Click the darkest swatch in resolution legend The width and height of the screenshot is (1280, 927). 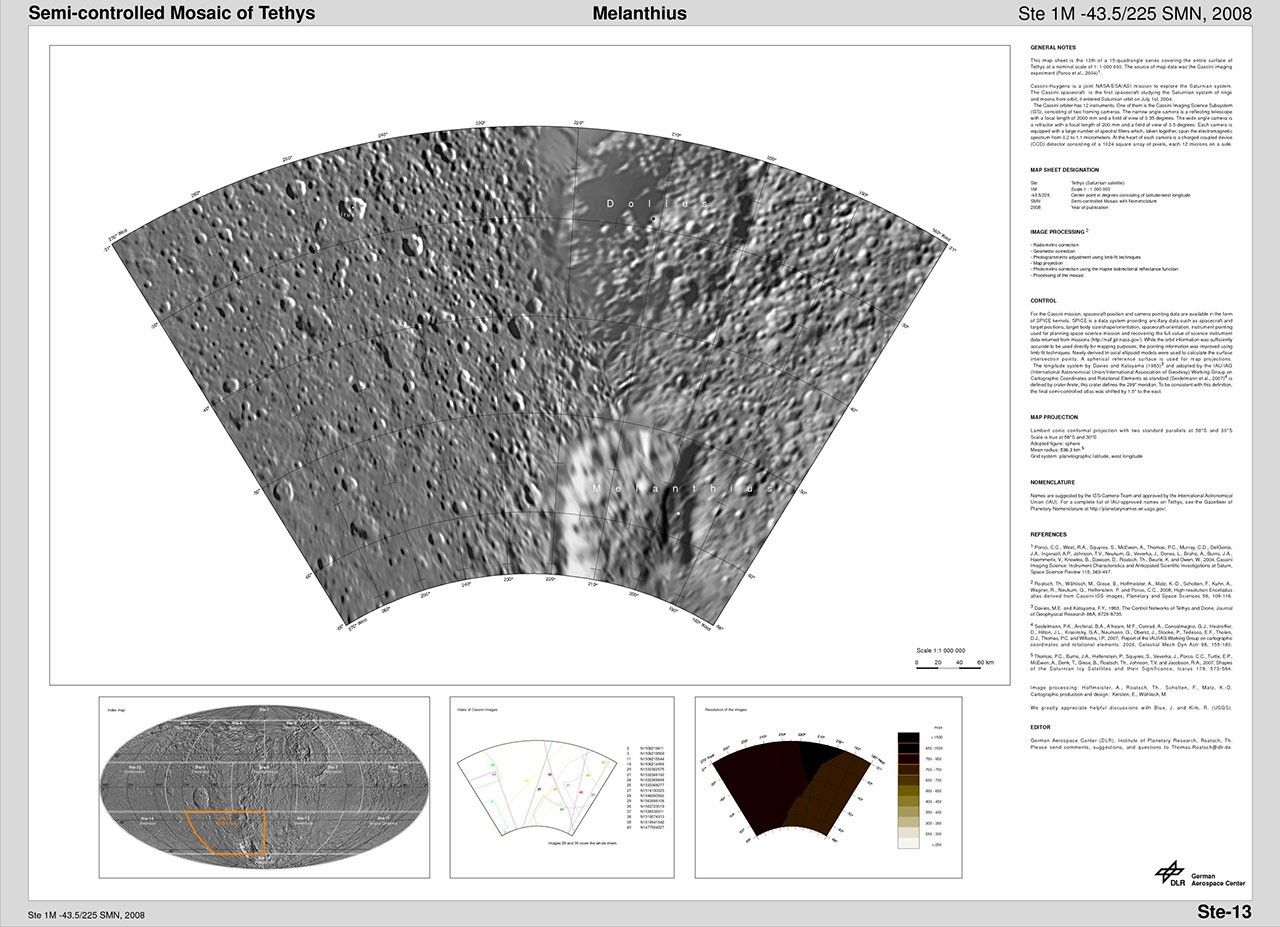coord(909,736)
